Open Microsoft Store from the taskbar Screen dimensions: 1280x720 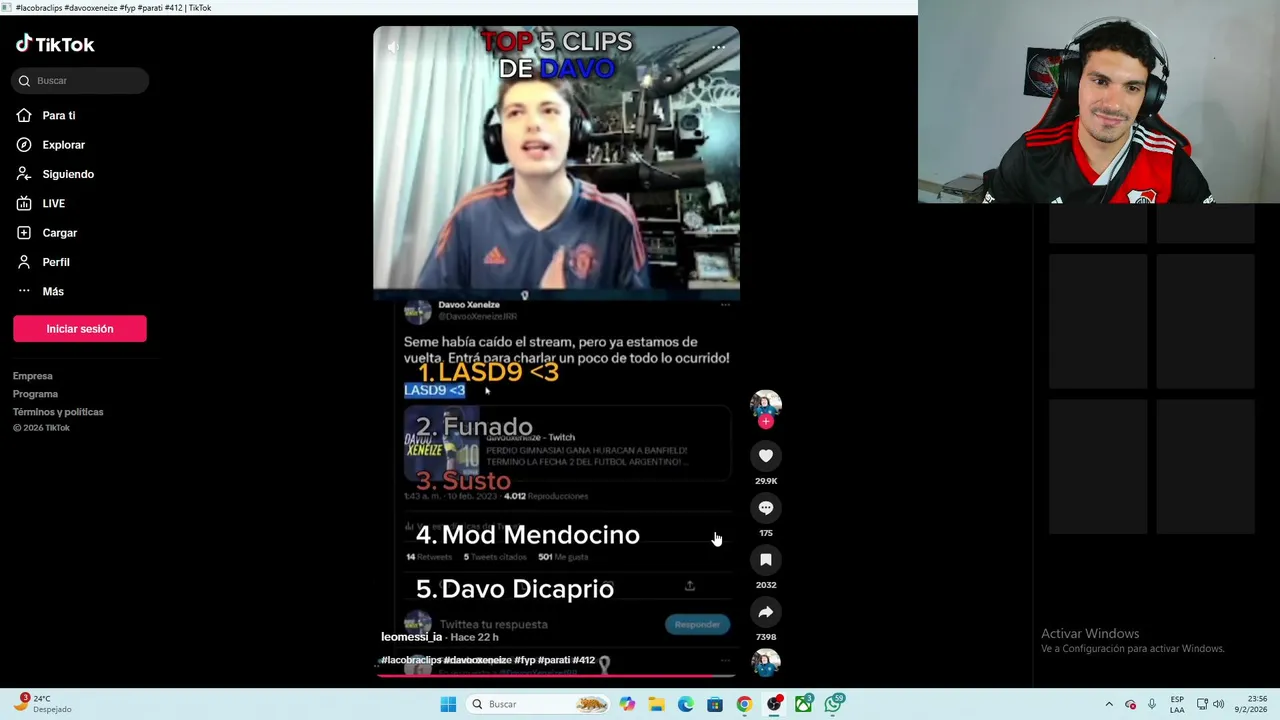click(x=715, y=704)
